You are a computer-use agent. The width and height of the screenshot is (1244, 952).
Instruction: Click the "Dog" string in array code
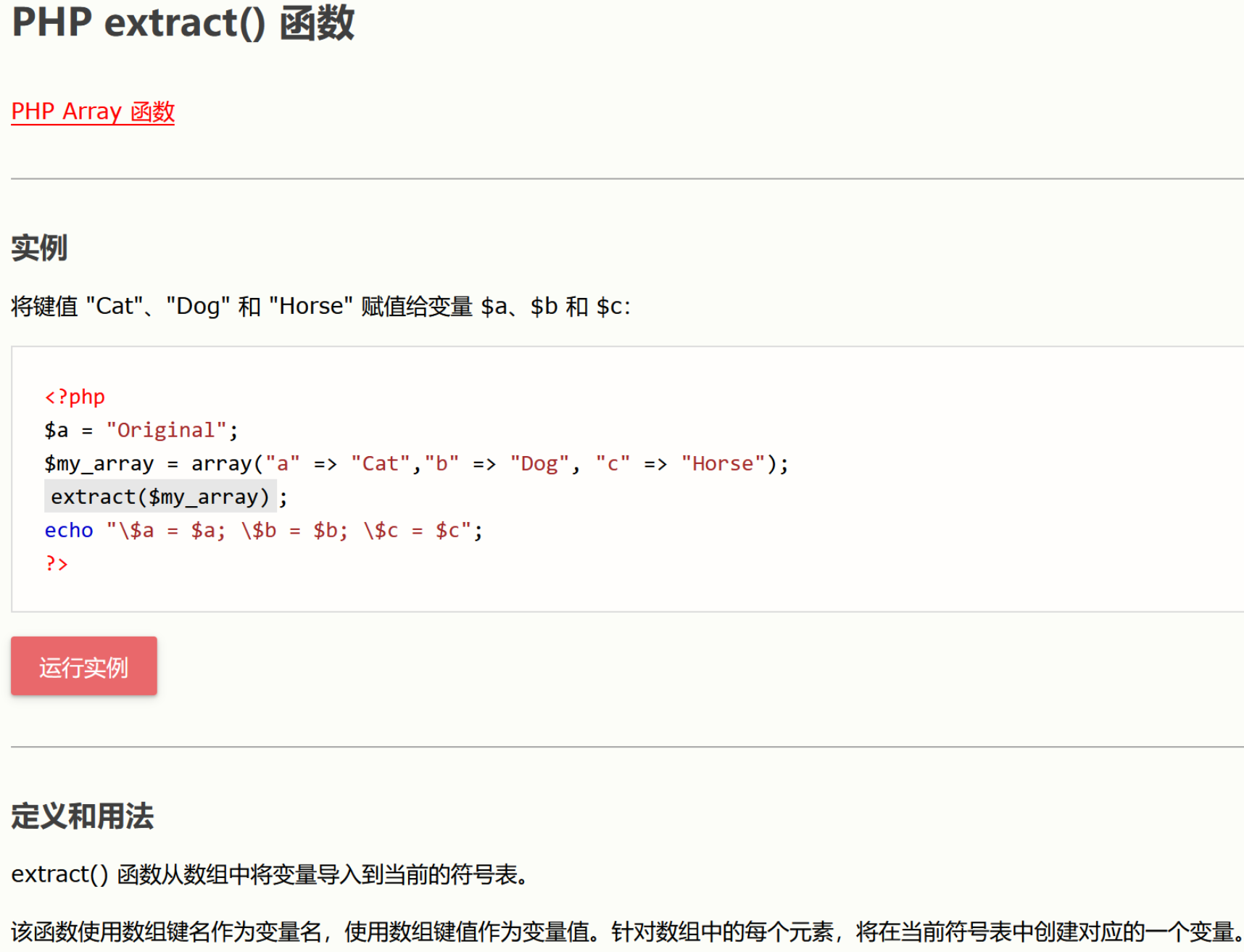point(539,463)
